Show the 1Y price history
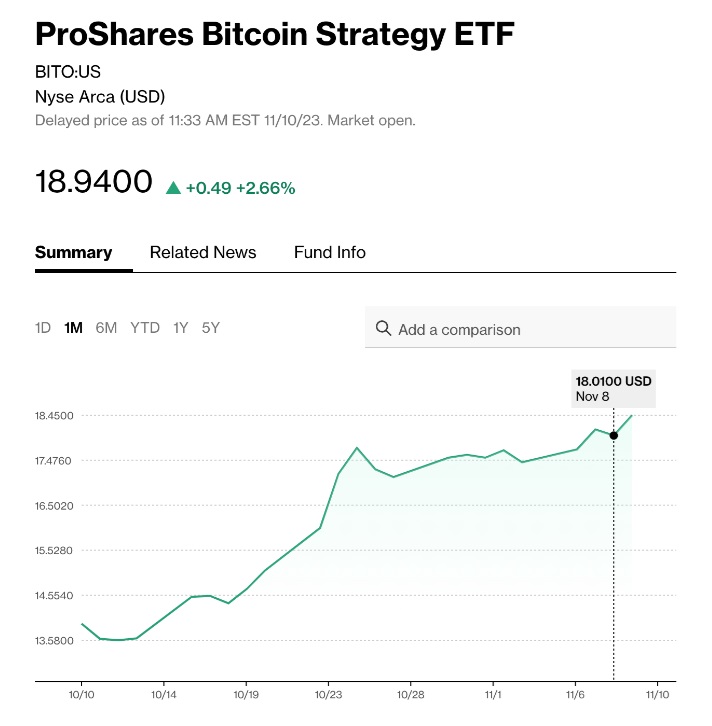712x726 pixels. click(x=180, y=328)
